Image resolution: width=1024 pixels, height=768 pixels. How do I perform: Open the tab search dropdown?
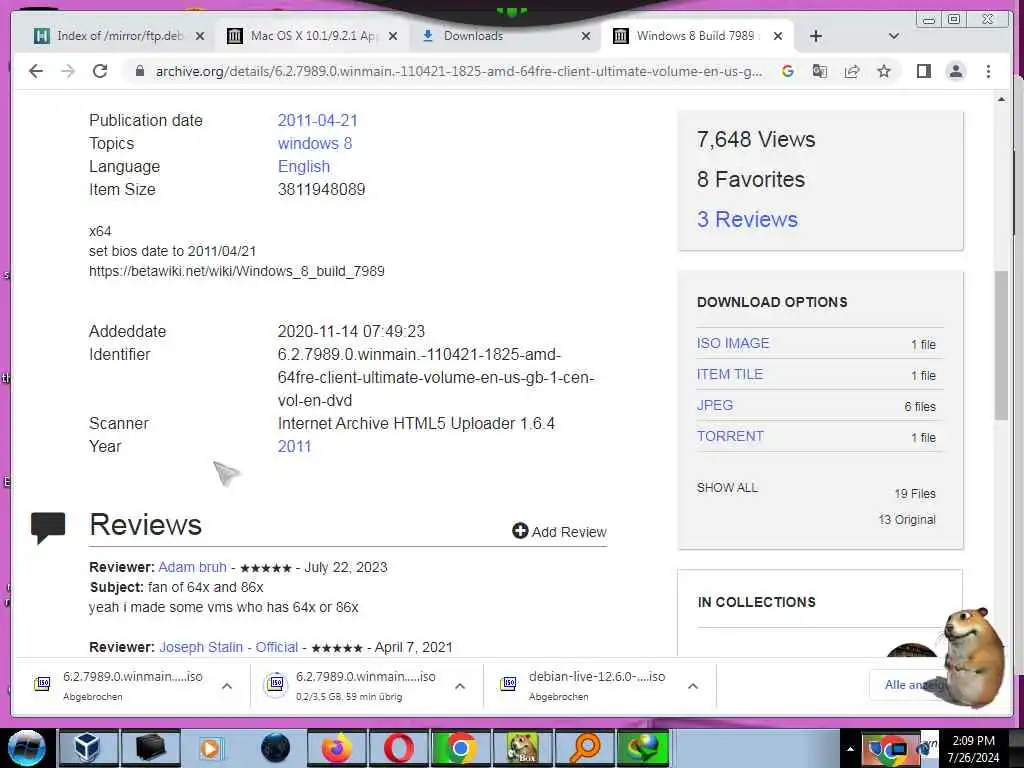[894, 36]
